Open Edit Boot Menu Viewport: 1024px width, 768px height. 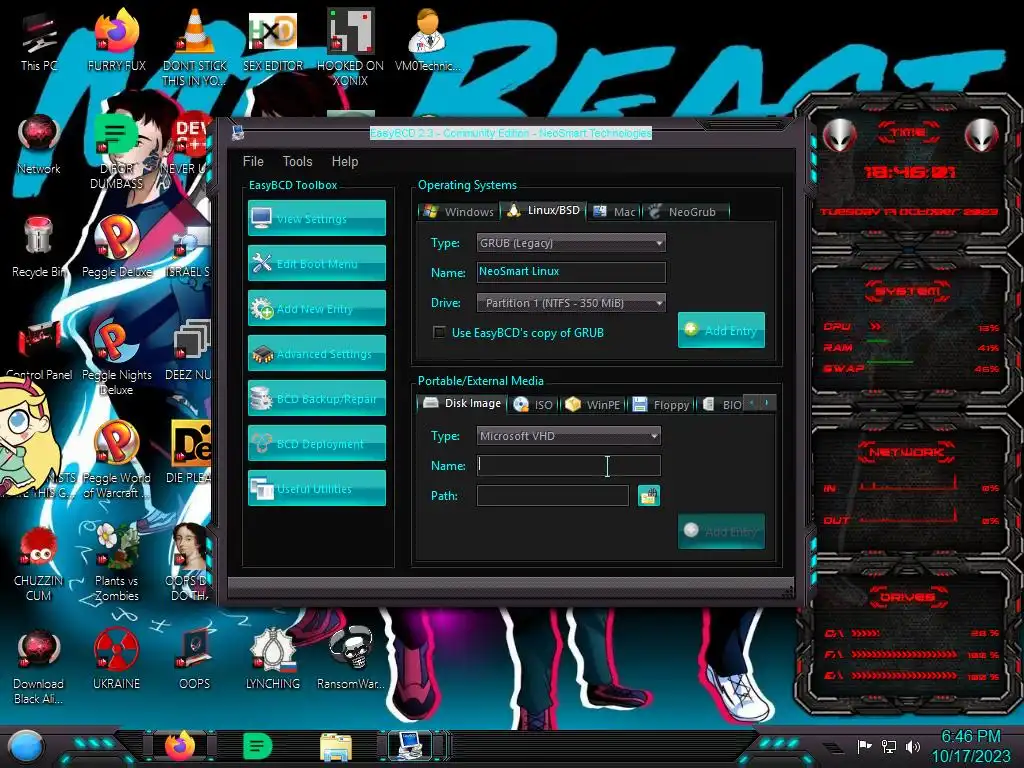[317, 263]
